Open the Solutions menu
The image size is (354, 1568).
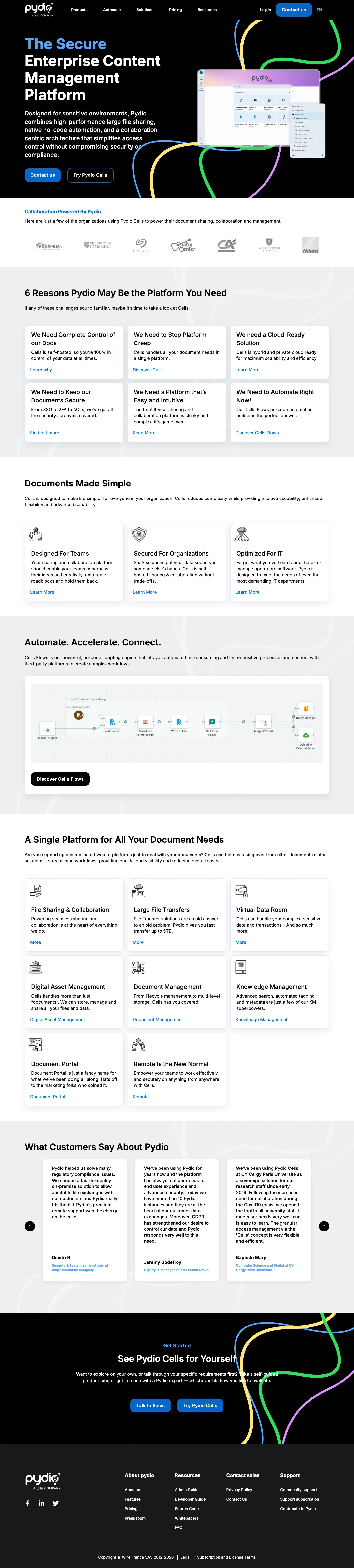[145, 10]
